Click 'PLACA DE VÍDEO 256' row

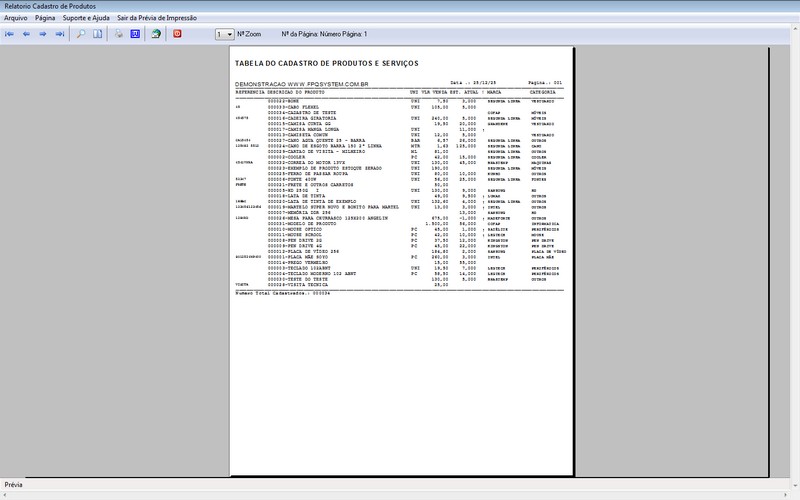tap(399, 252)
